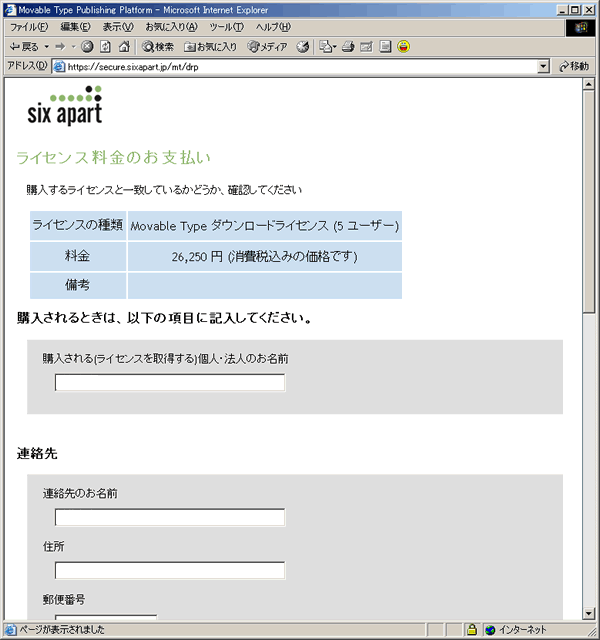Focus the 連絡先のお名前 input field

[170, 518]
